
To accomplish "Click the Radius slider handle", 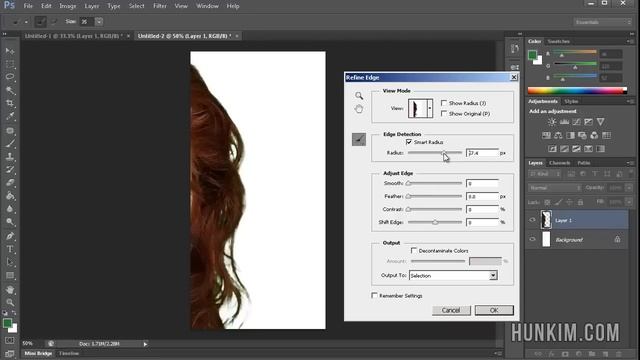I will click(x=443, y=153).
